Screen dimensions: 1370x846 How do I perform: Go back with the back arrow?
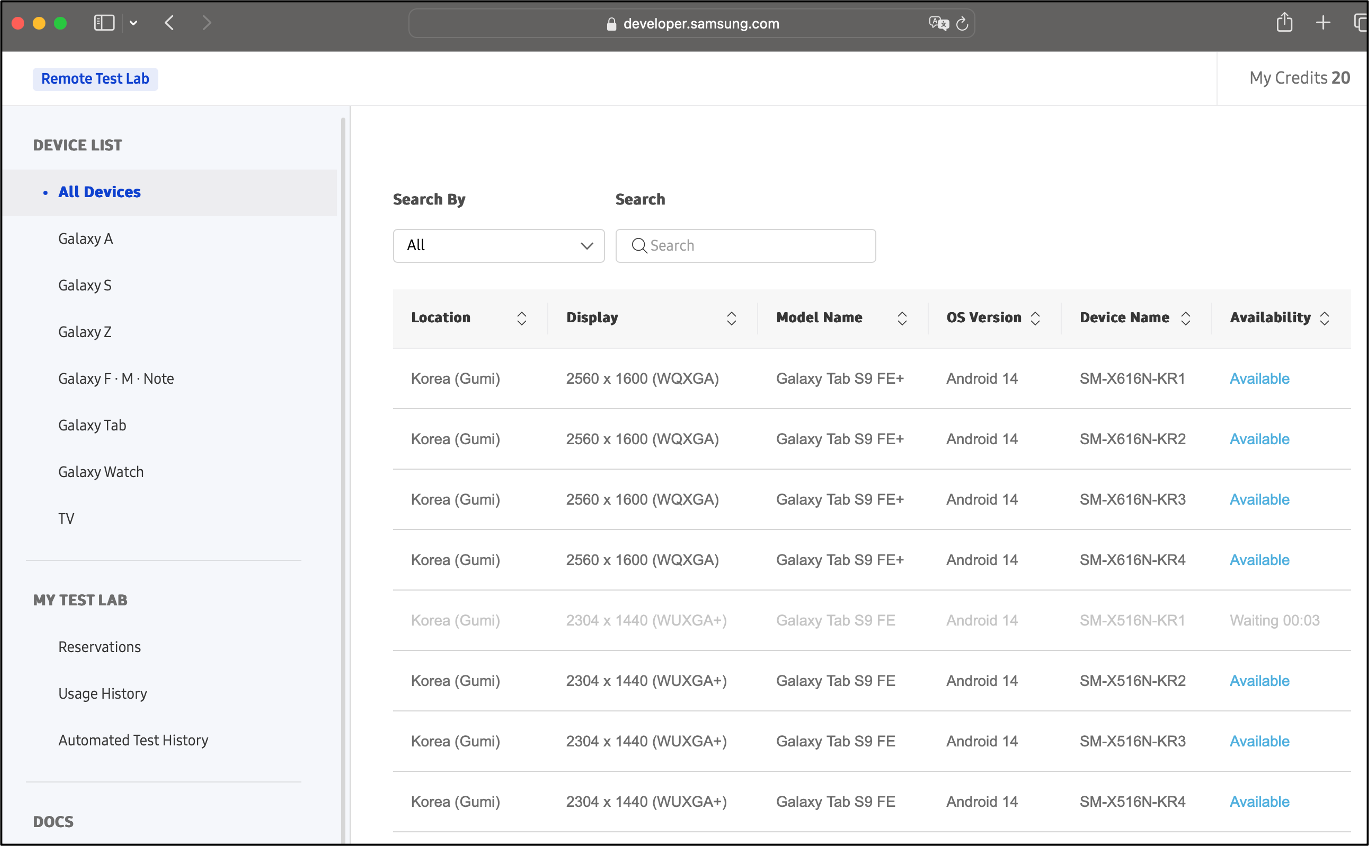pyautogui.click(x=169, y=23)
